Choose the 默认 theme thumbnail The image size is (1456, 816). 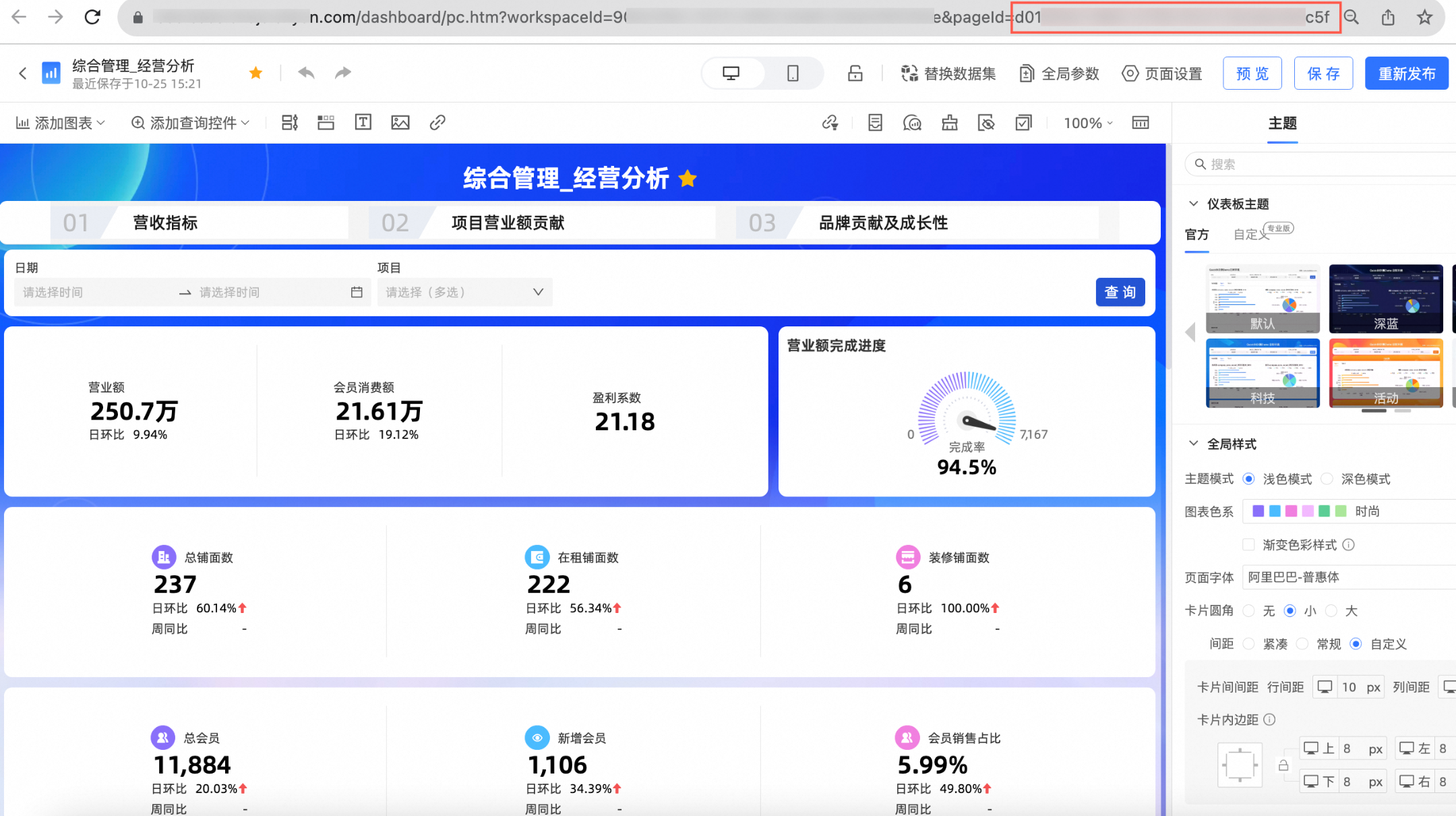(1263, 299)
